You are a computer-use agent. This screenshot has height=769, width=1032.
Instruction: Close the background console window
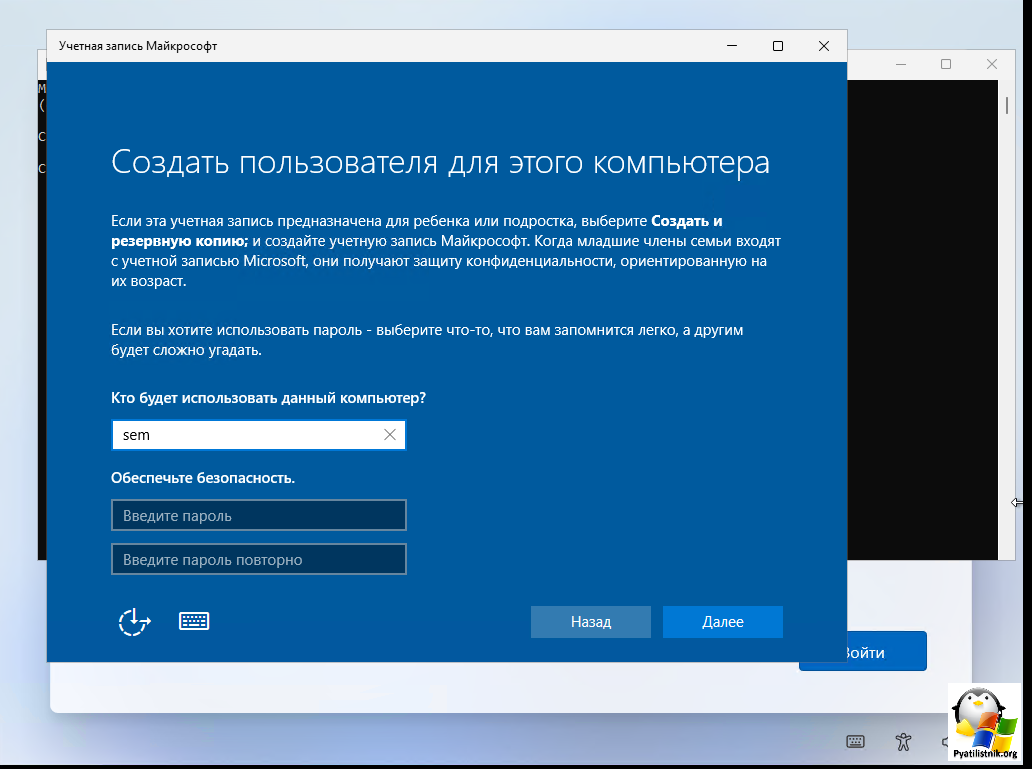pos(991,64)
